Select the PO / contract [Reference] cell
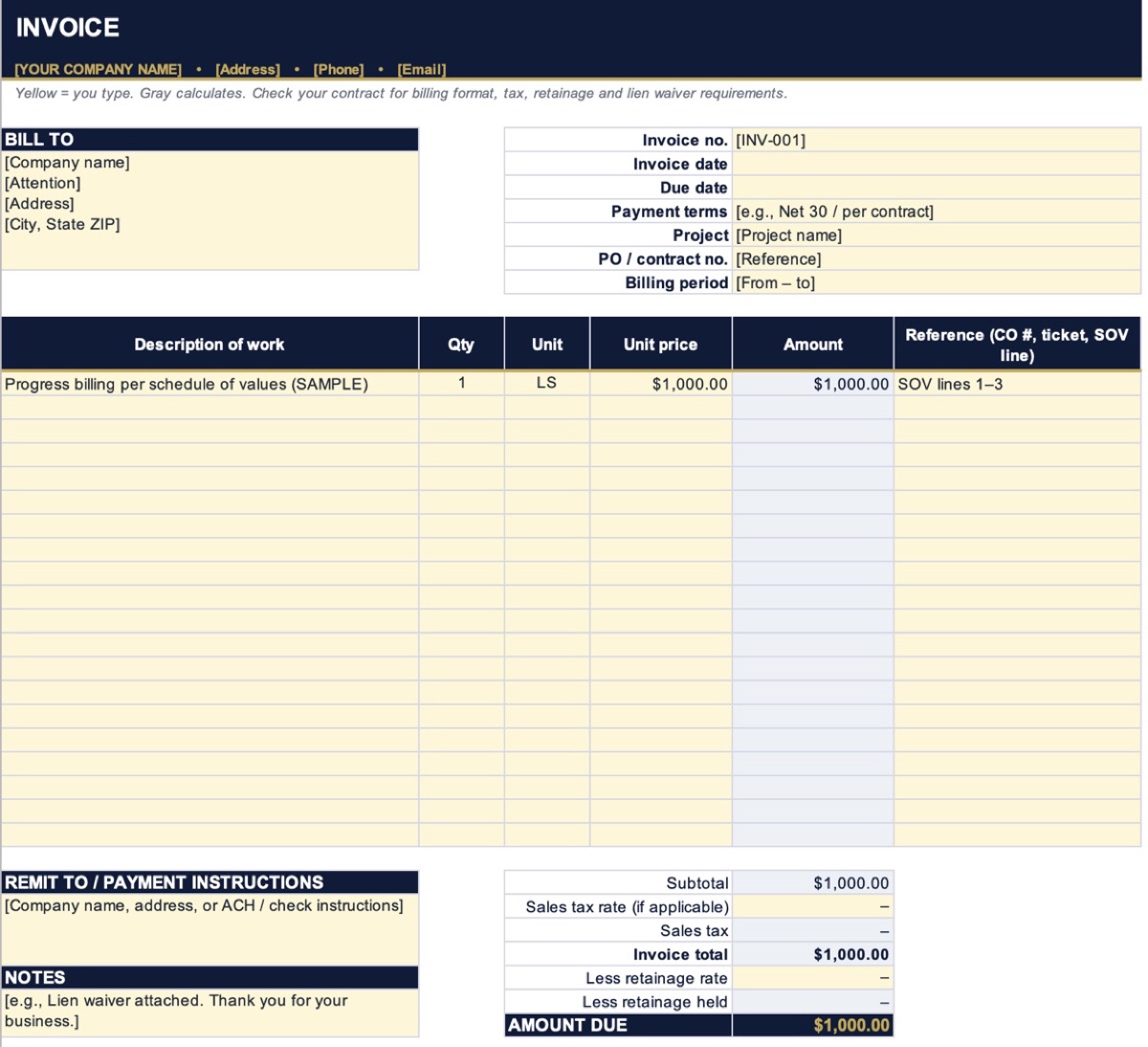 pos(937,259)
